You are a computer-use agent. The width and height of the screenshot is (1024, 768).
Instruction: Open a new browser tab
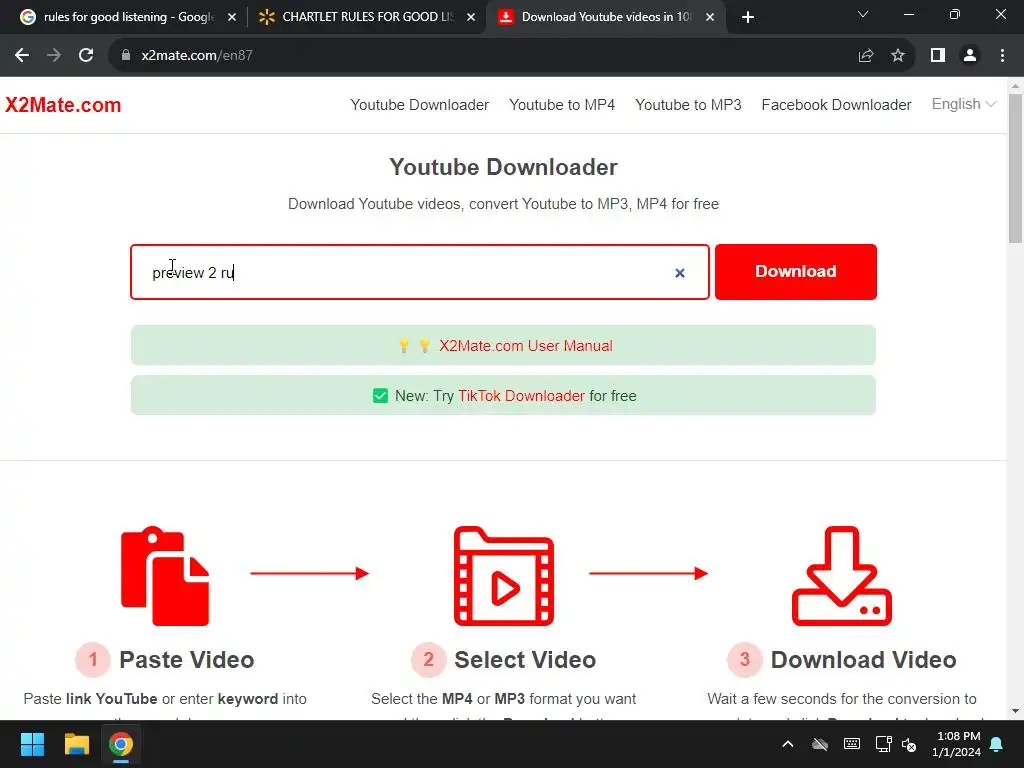coord(748,17)
